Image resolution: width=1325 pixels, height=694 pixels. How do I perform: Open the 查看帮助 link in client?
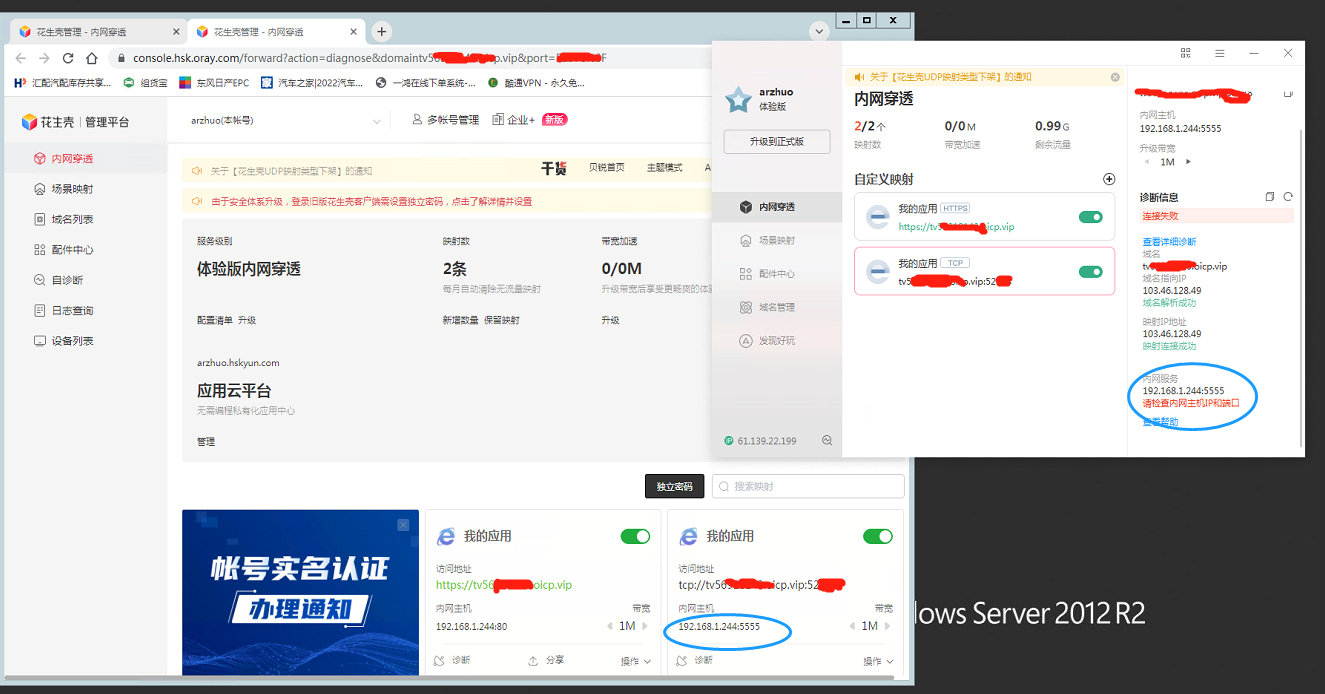[1160, 422]
